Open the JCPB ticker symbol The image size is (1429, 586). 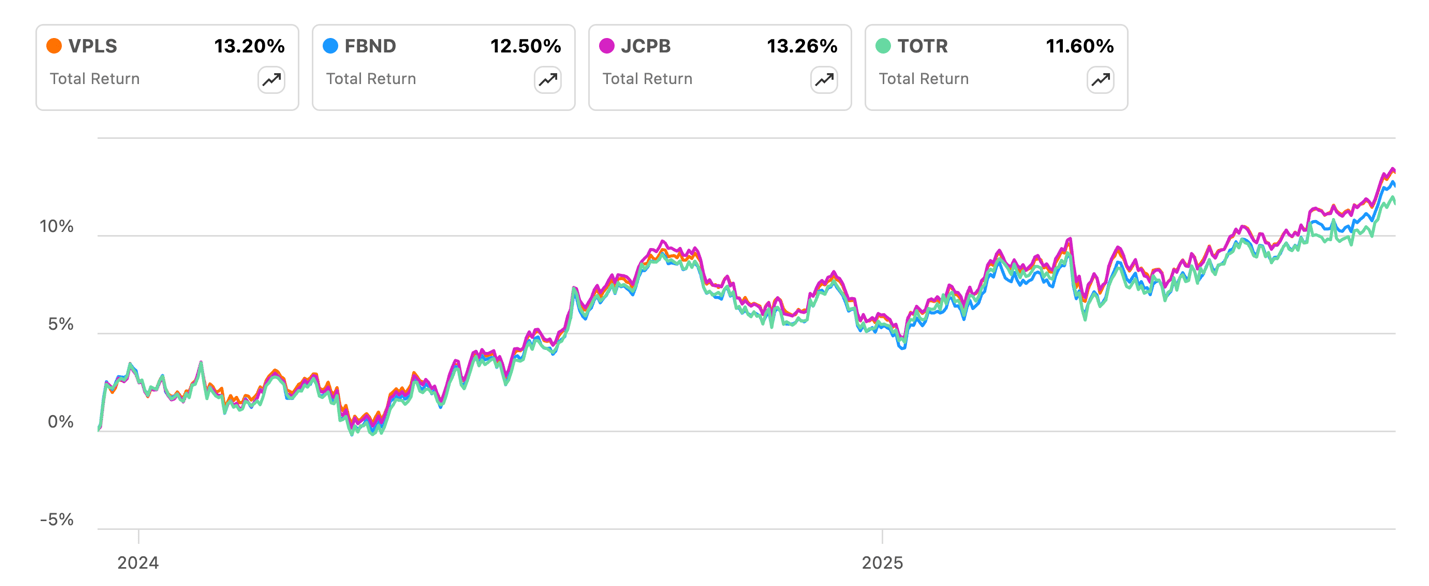coord(646,46)
